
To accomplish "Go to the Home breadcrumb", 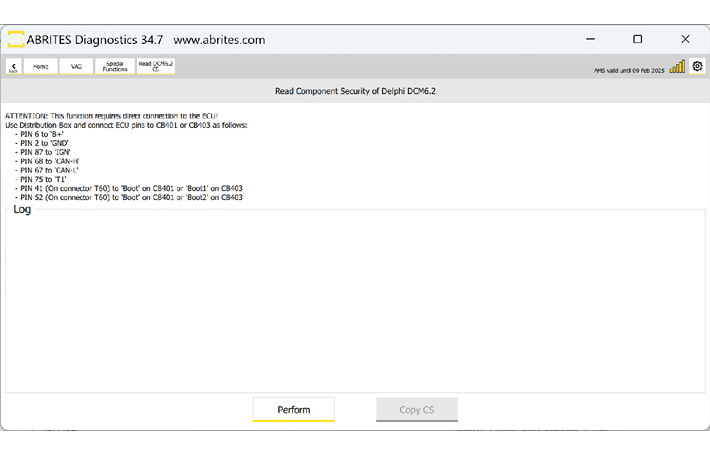I will point(40,67).
